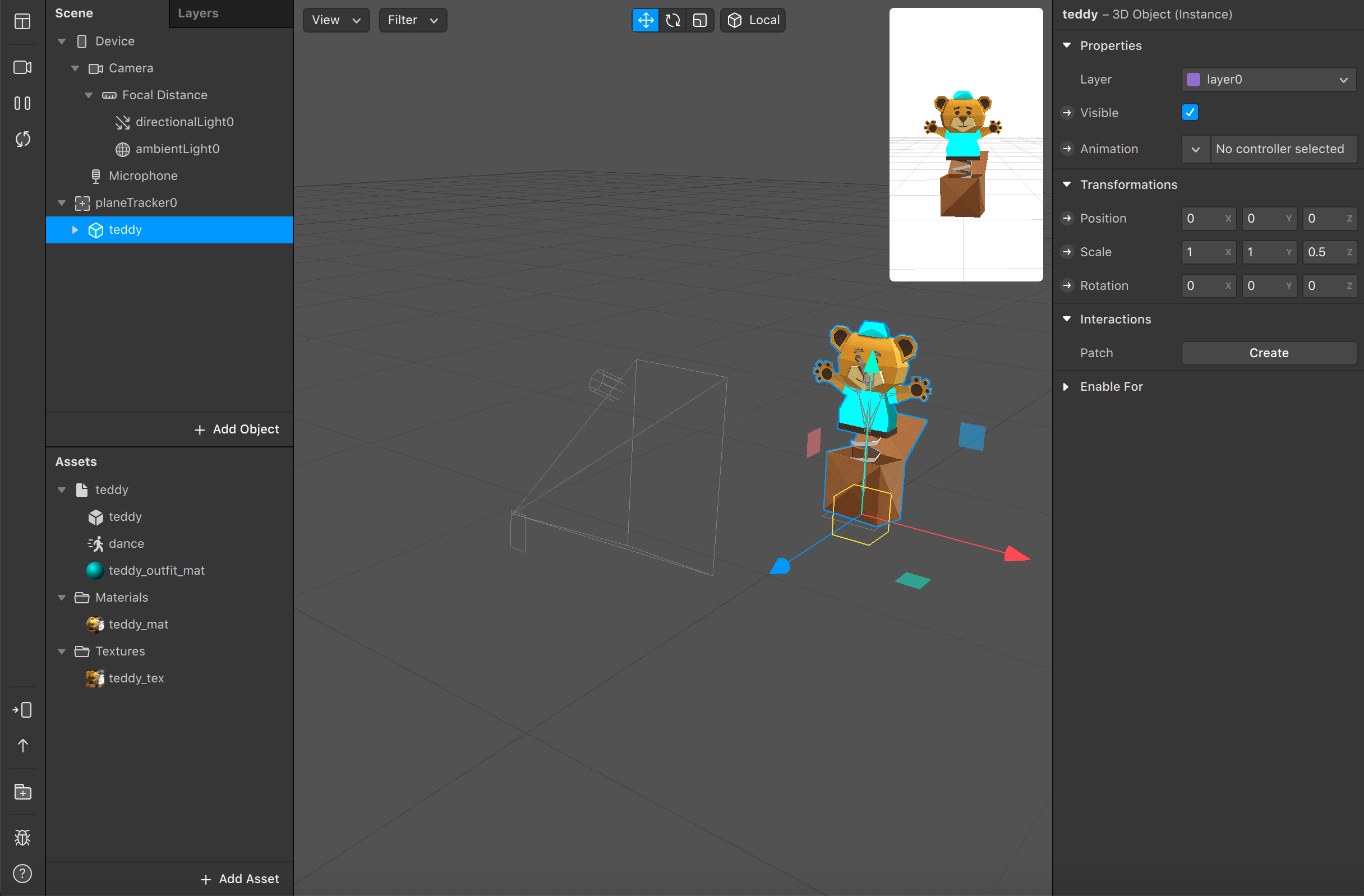
Task: Click the arrow icon next to Position
Action: [x=1067, y=218]
